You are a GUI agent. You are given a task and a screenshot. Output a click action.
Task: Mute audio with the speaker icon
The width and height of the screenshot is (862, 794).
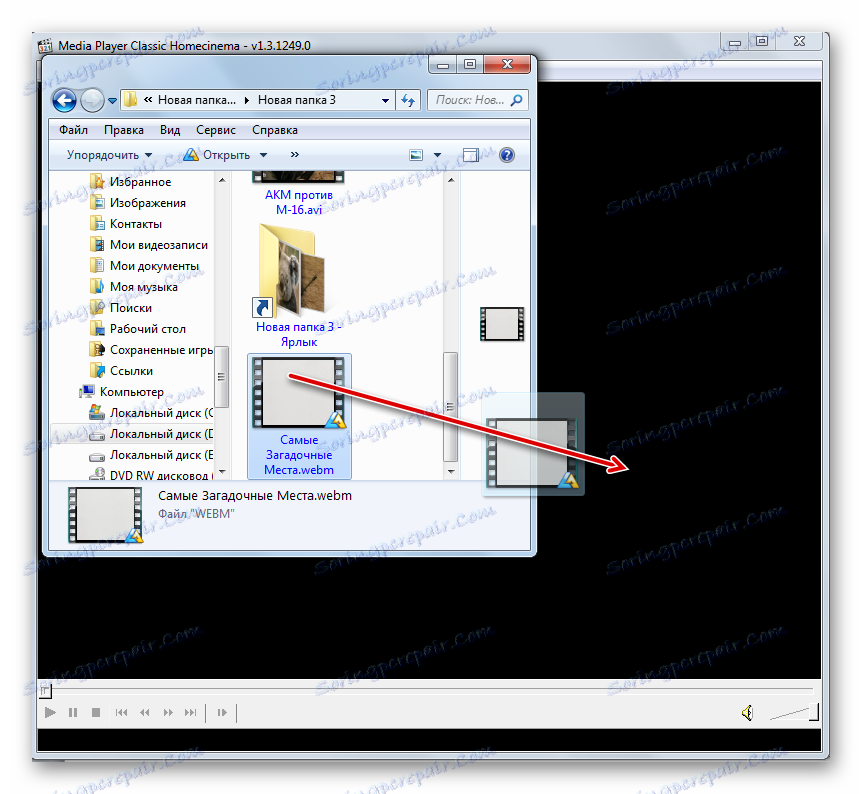[747, 713]
